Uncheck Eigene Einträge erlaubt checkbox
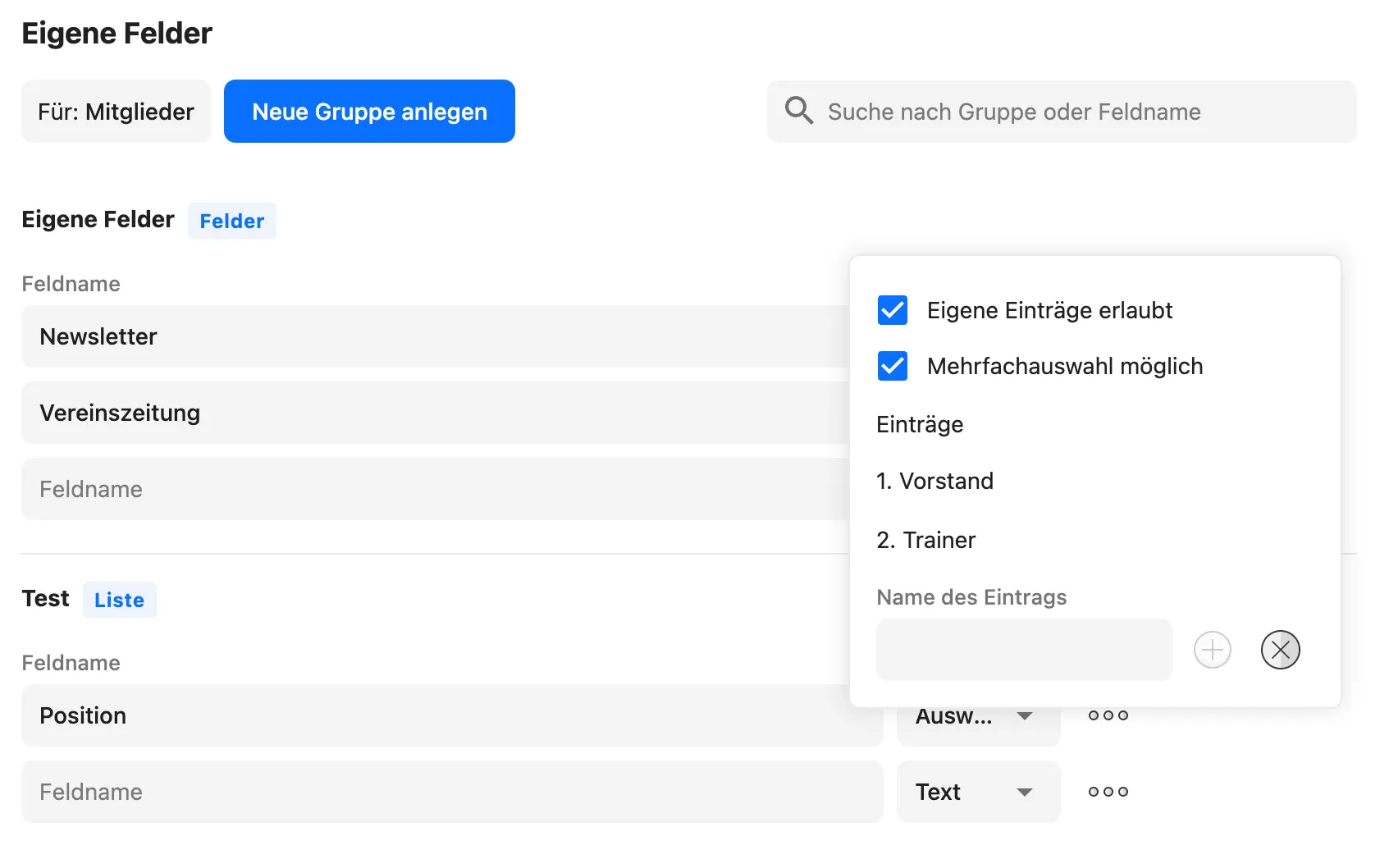Screen dimensions: 1380x868 click(x=892, y=310)
